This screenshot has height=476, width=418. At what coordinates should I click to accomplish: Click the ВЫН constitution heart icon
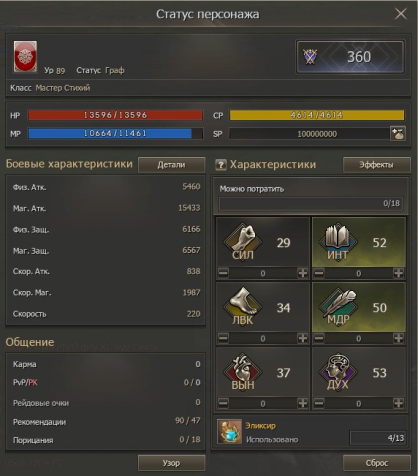pyautogui.click(x=243, y=372)
